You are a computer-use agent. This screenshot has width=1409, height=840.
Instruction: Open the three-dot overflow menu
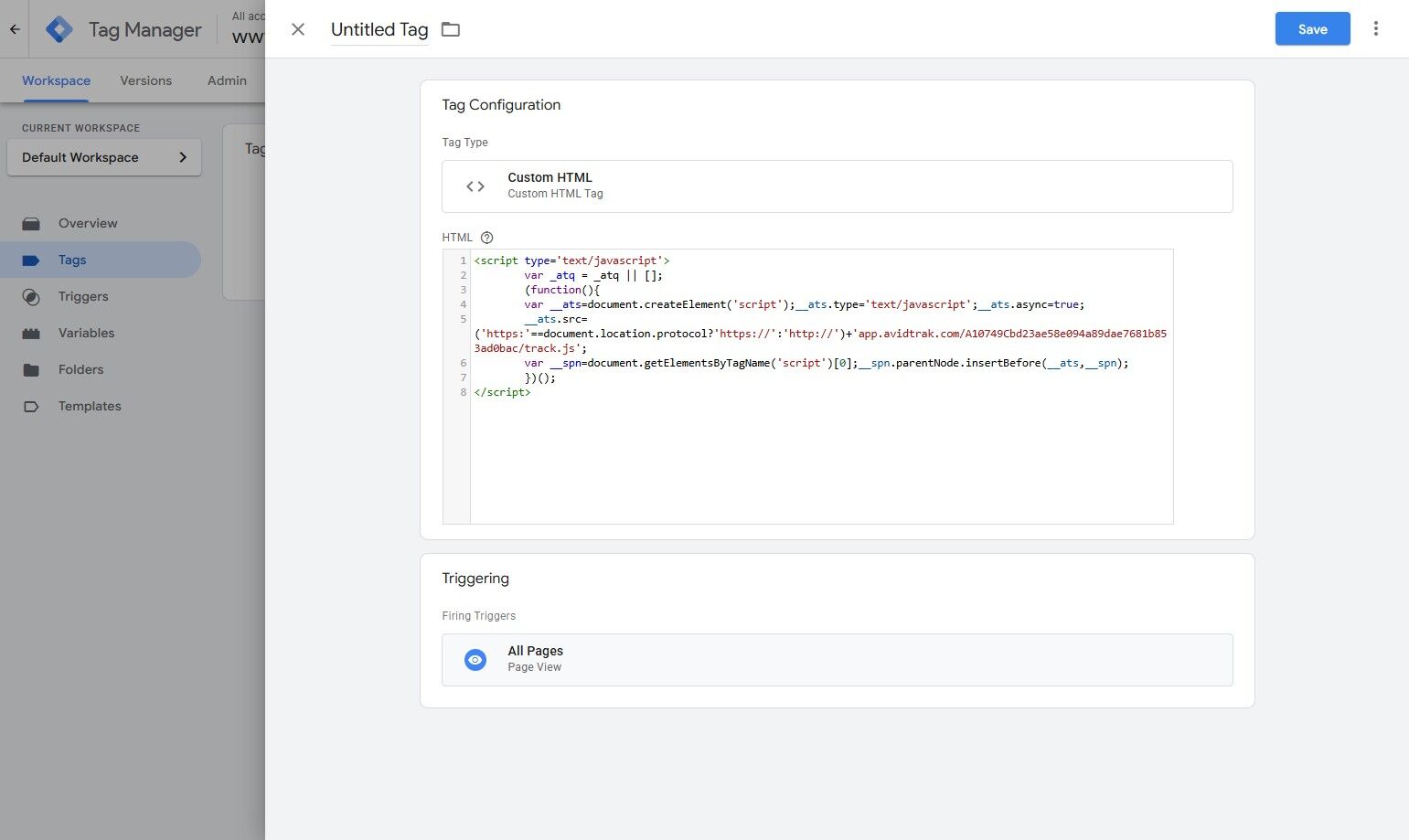tap(1376, 28)
